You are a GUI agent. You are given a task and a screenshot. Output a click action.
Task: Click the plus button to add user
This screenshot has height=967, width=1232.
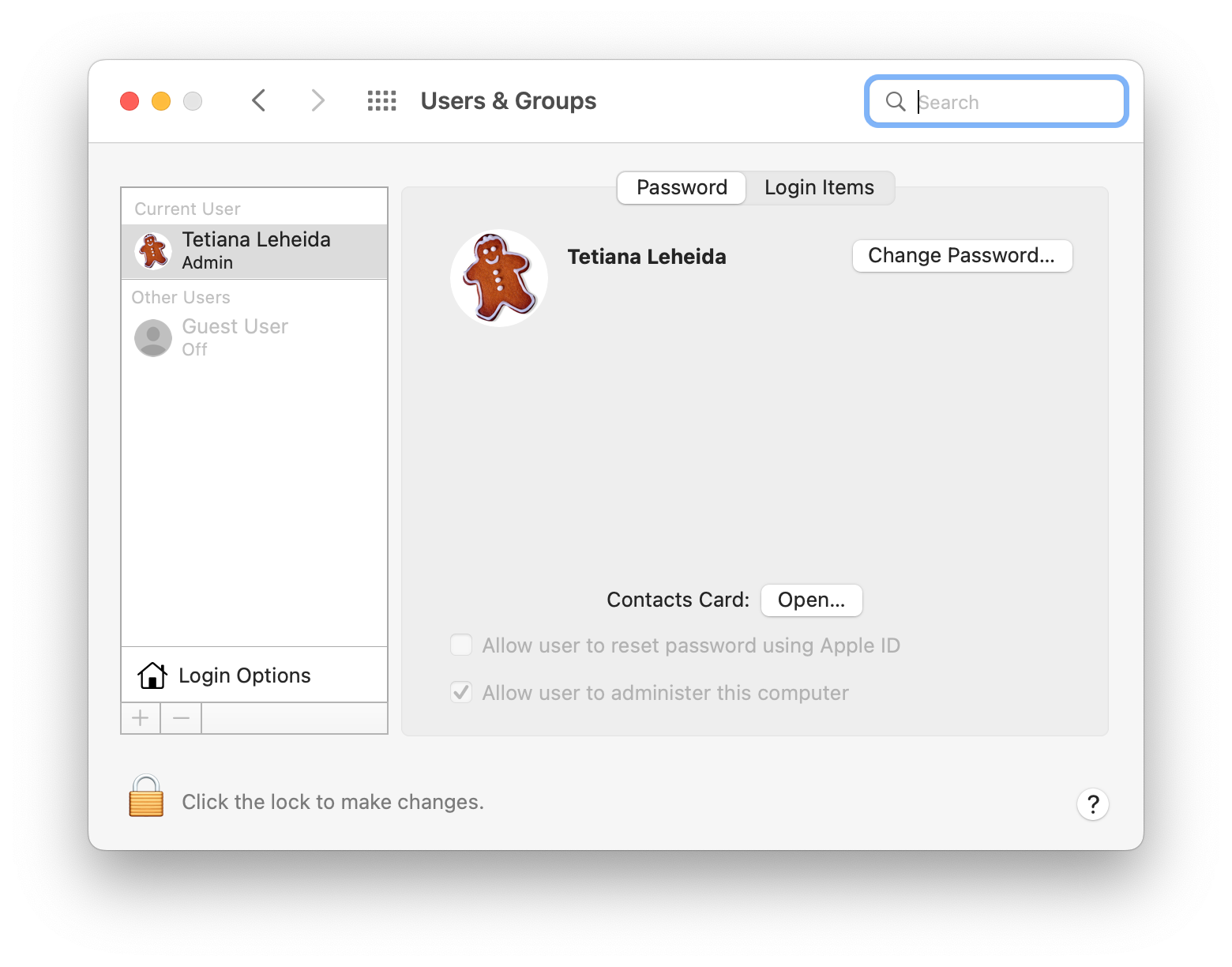point(141,718)
